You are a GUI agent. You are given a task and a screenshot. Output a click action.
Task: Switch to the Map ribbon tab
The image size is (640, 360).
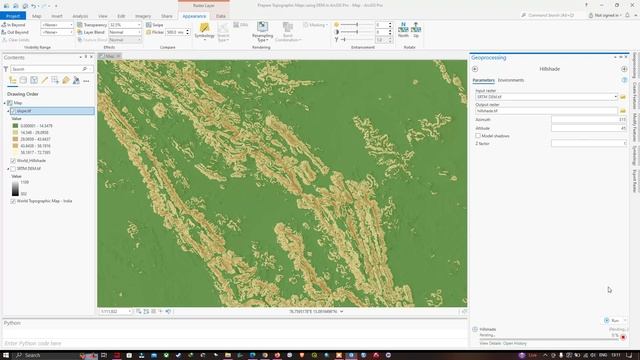coord(37,16)
